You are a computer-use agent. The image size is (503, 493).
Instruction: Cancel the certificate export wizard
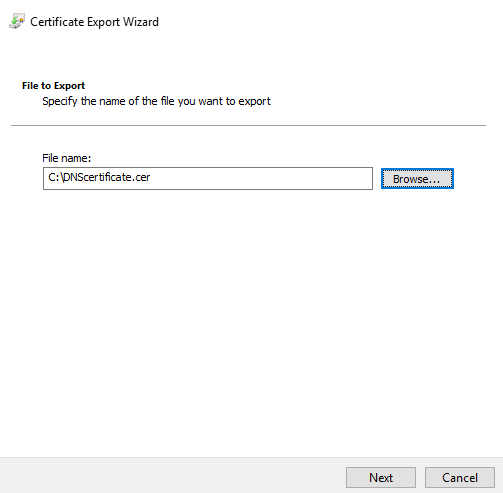pos(460,477)
